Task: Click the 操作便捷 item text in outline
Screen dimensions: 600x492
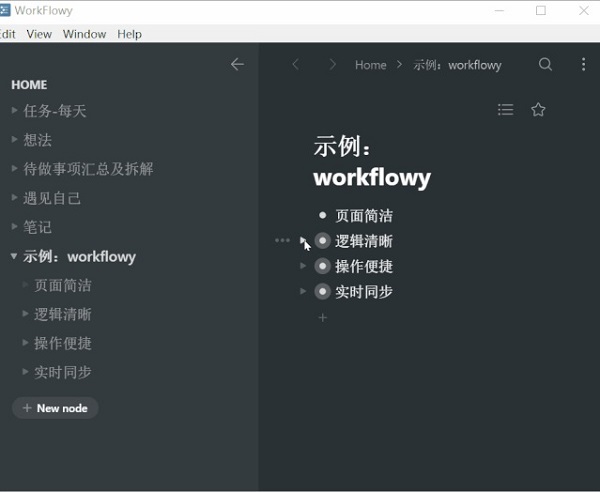Action: [x=364, y=266]
